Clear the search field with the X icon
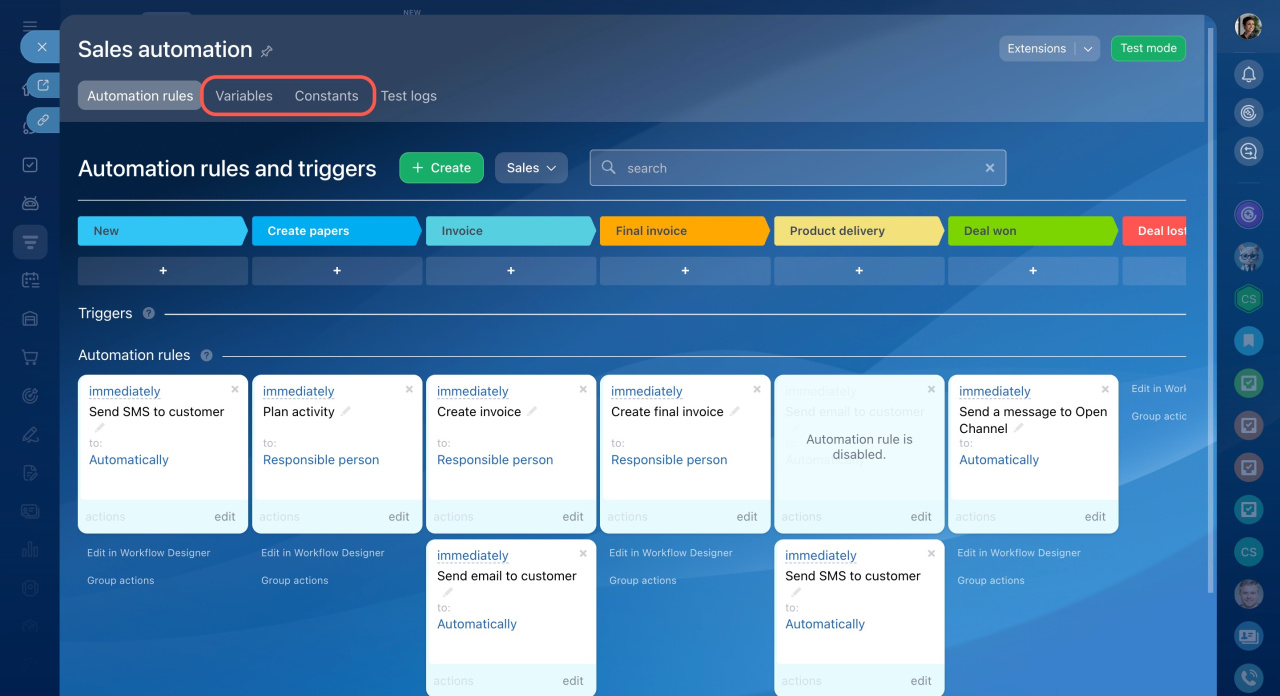Viewport: 1280px width, 696px height. pyautogui.click(x=990, y=168)
